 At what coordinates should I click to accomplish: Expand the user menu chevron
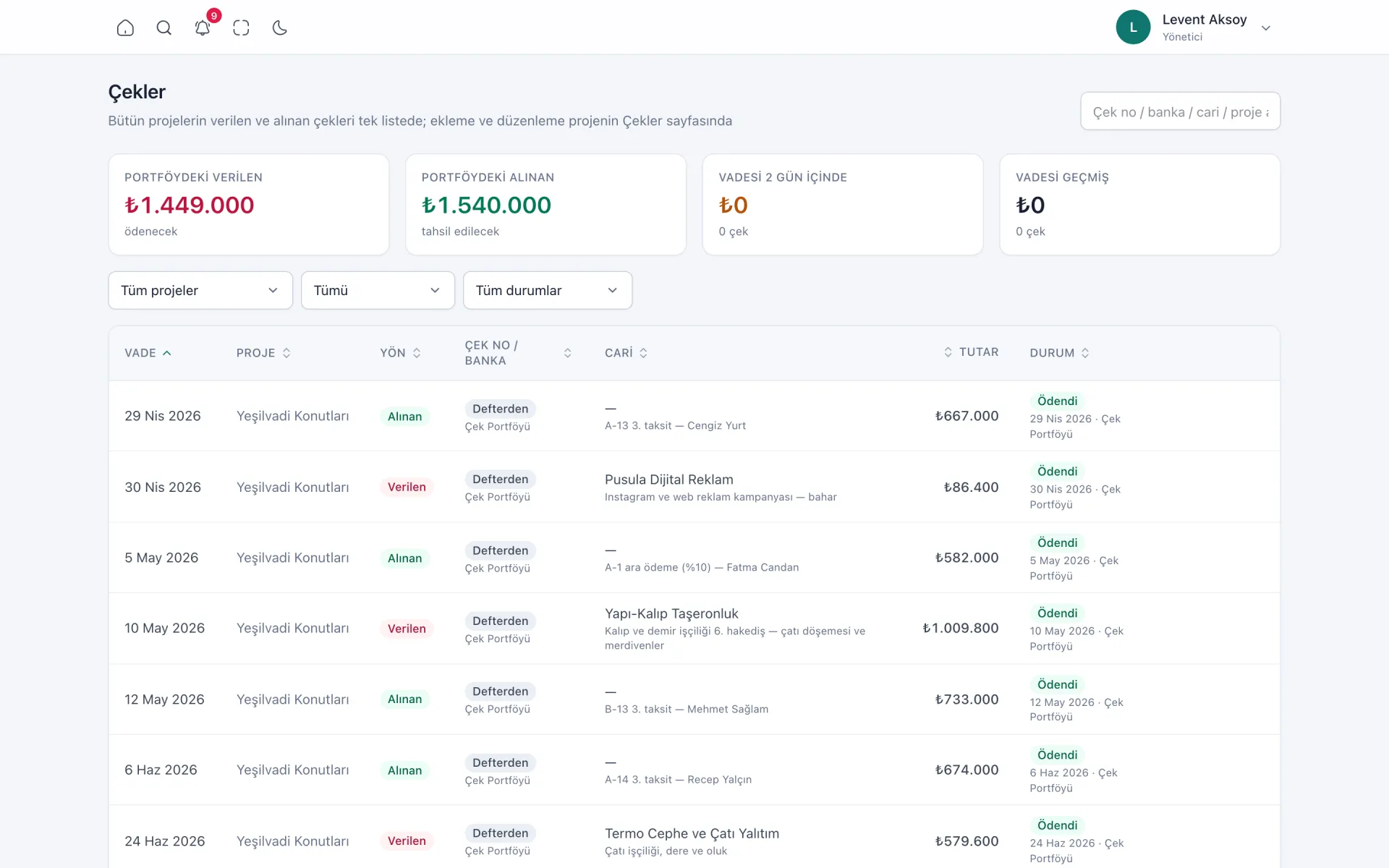coord(1266,28)
